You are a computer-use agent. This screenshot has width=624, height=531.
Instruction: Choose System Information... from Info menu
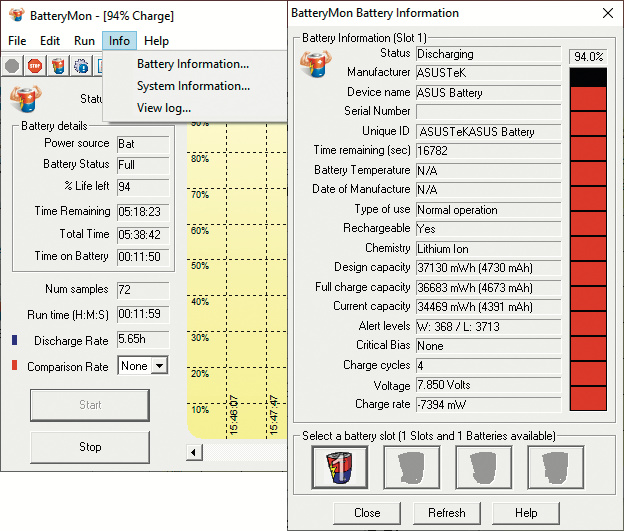tap(193, 86)
